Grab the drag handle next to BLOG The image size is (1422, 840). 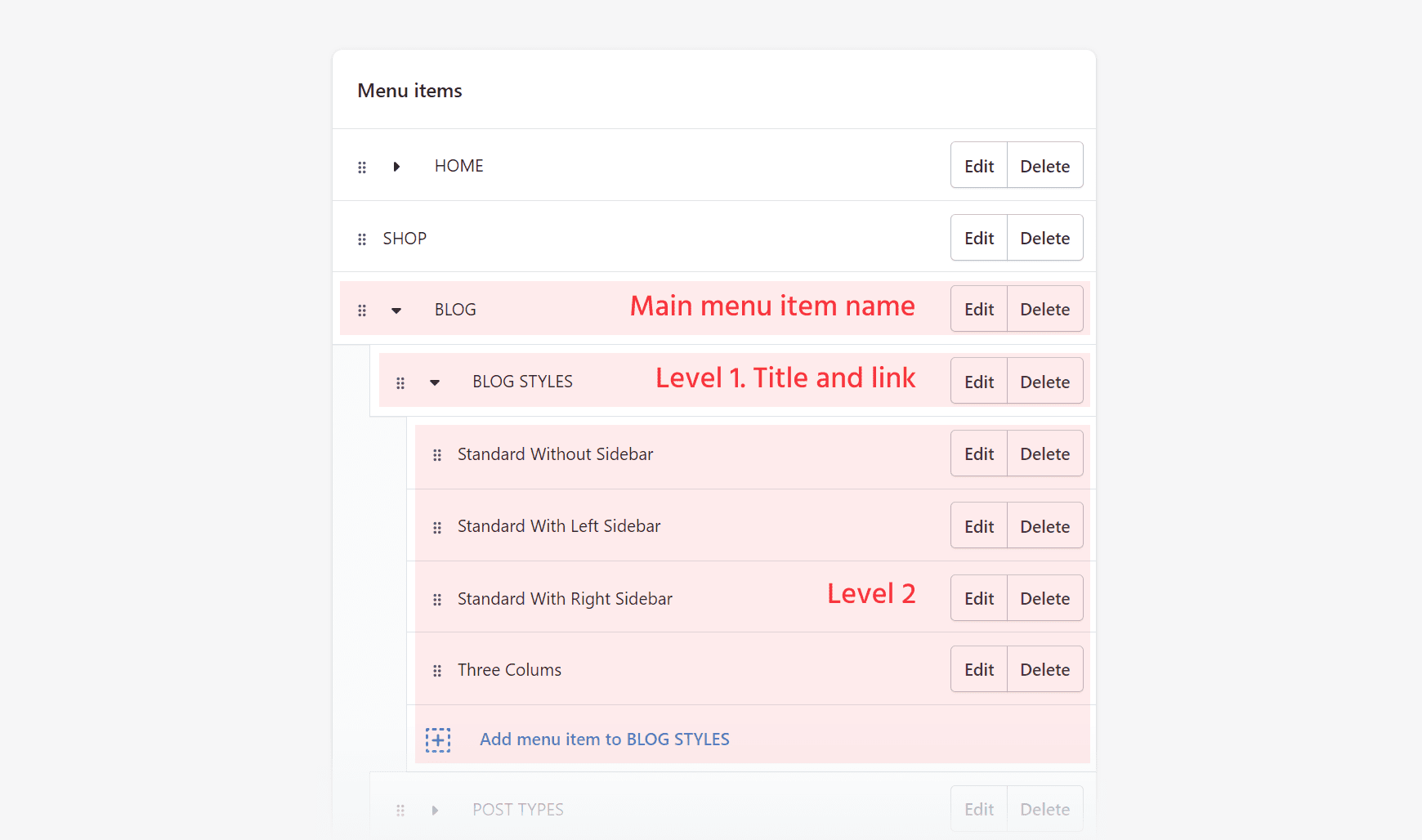point(362,310)
